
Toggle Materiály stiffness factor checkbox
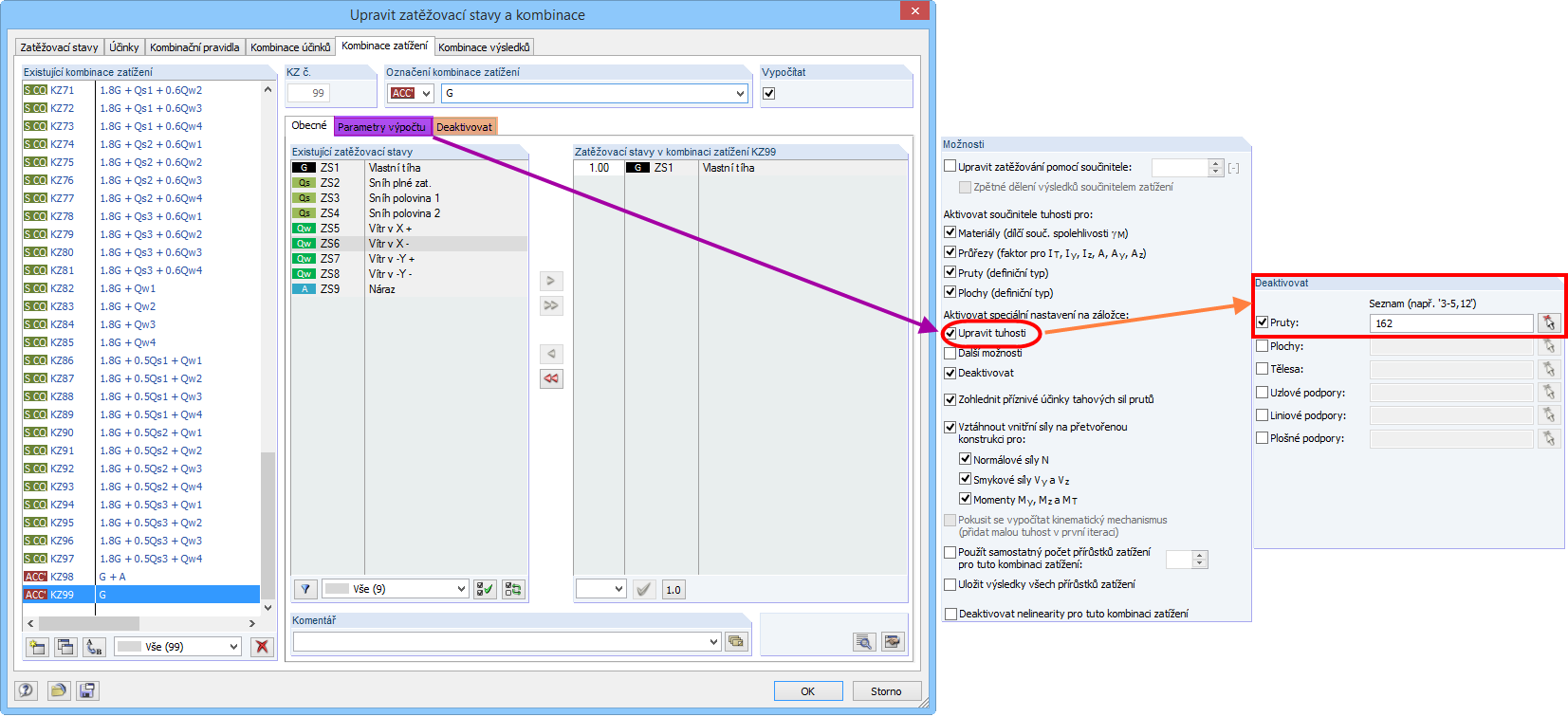(950, 232)
